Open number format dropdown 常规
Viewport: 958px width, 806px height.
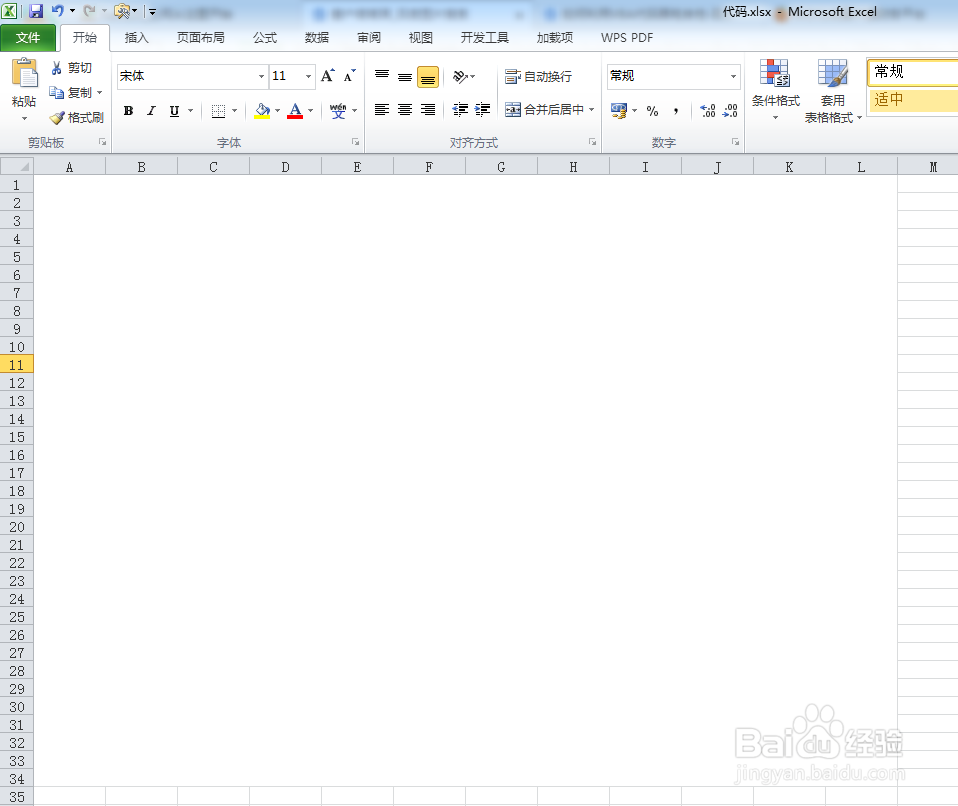pos(733,76)
